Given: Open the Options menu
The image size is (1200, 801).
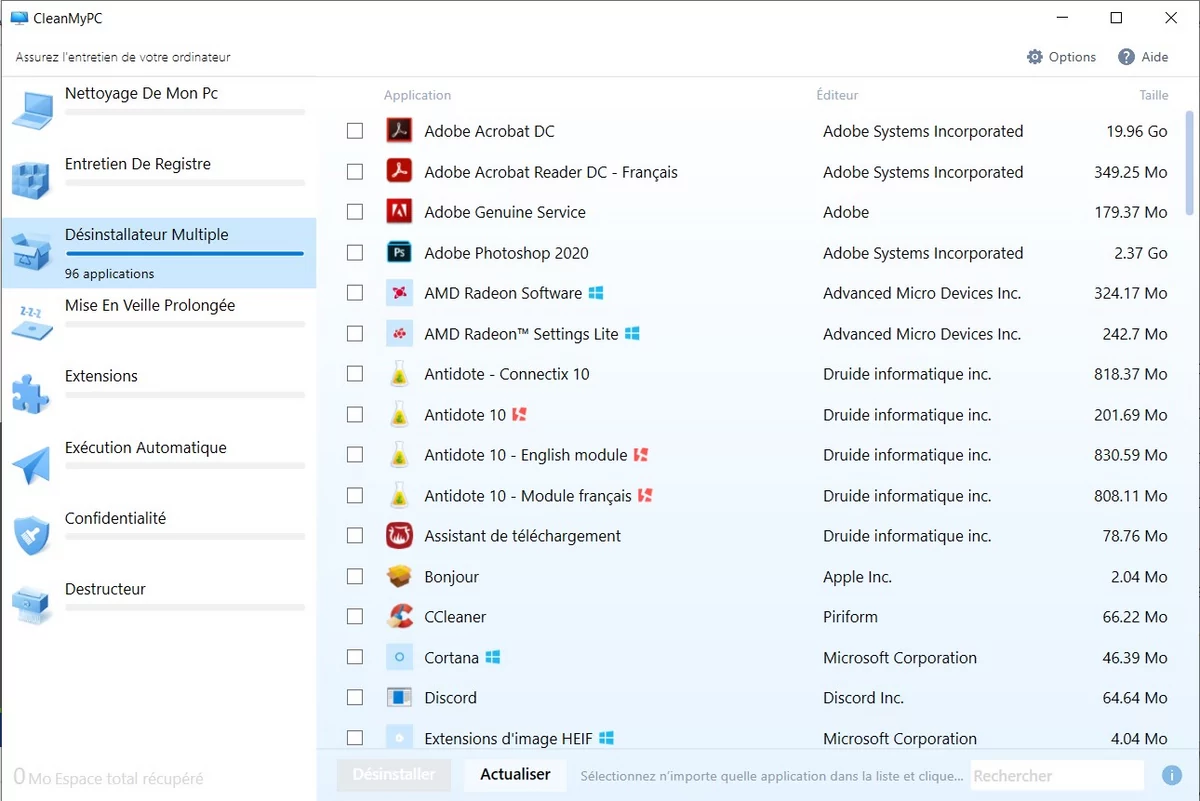Looking at the screenshot, I should (1062, 57).
